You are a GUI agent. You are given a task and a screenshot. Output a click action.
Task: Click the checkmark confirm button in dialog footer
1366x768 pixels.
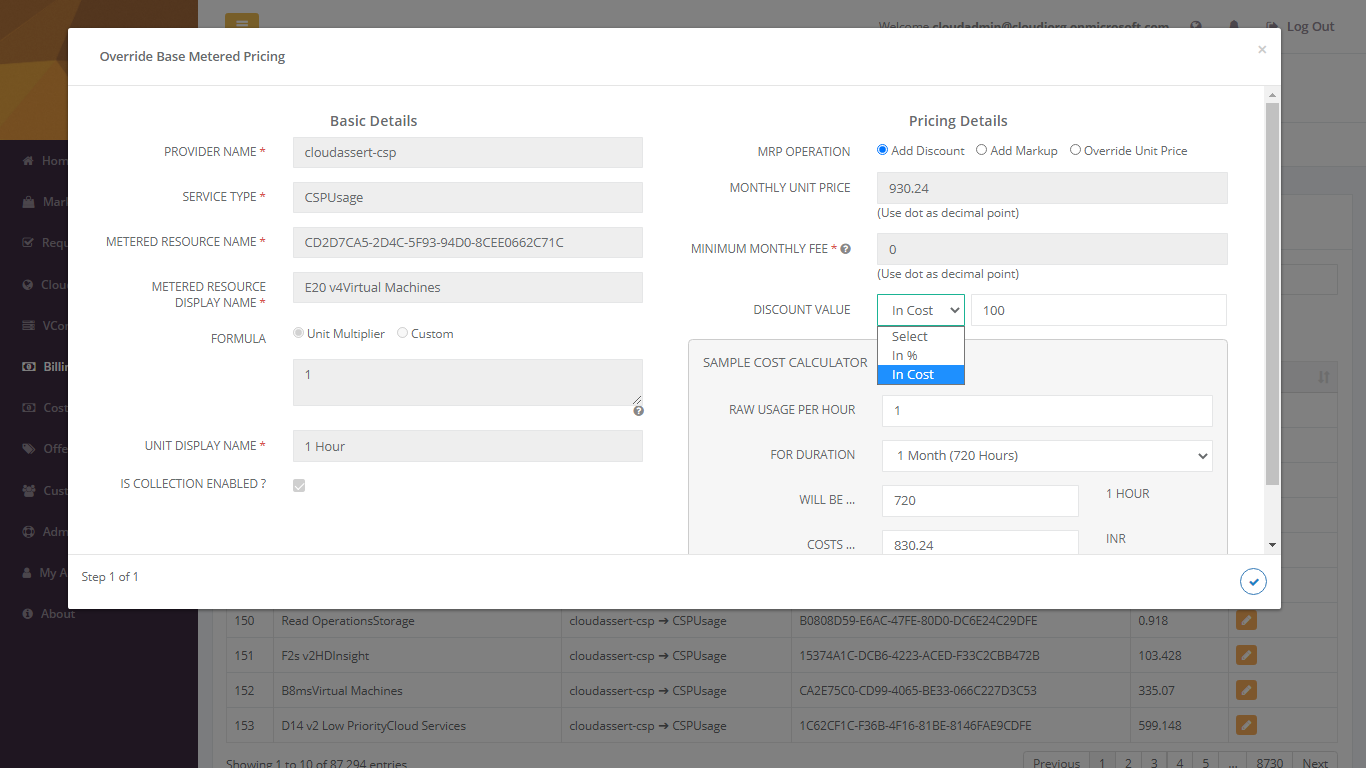[x=1252, y=581]
